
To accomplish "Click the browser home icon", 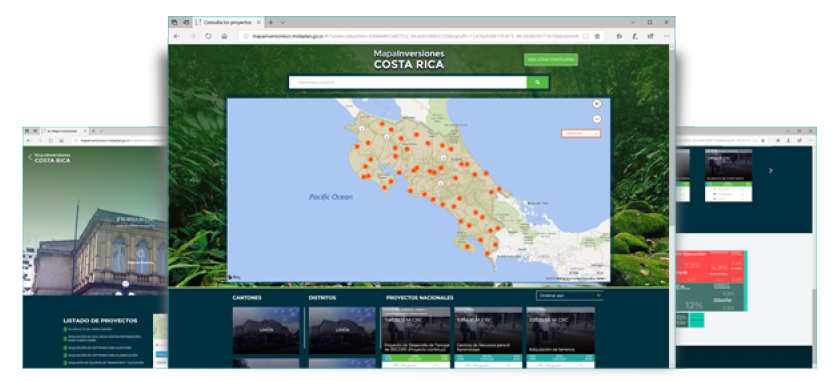I will 224,37.
